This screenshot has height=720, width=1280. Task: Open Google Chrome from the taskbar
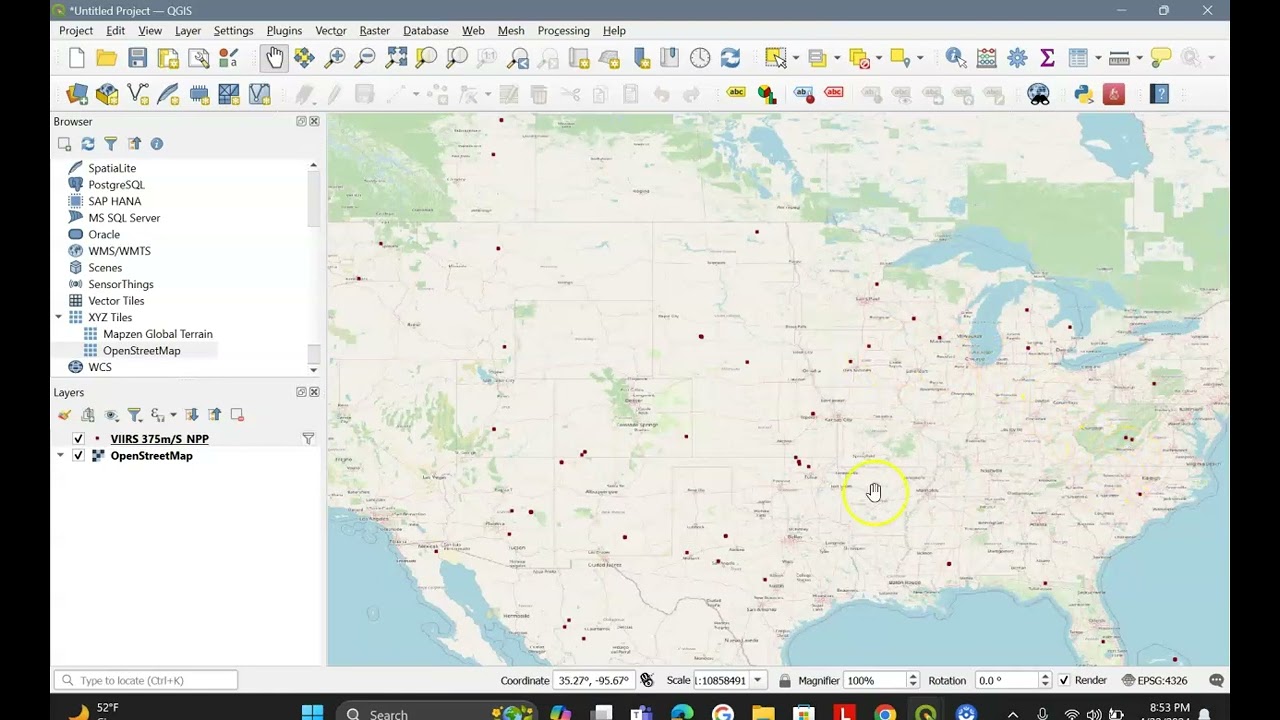pos(885,713)
